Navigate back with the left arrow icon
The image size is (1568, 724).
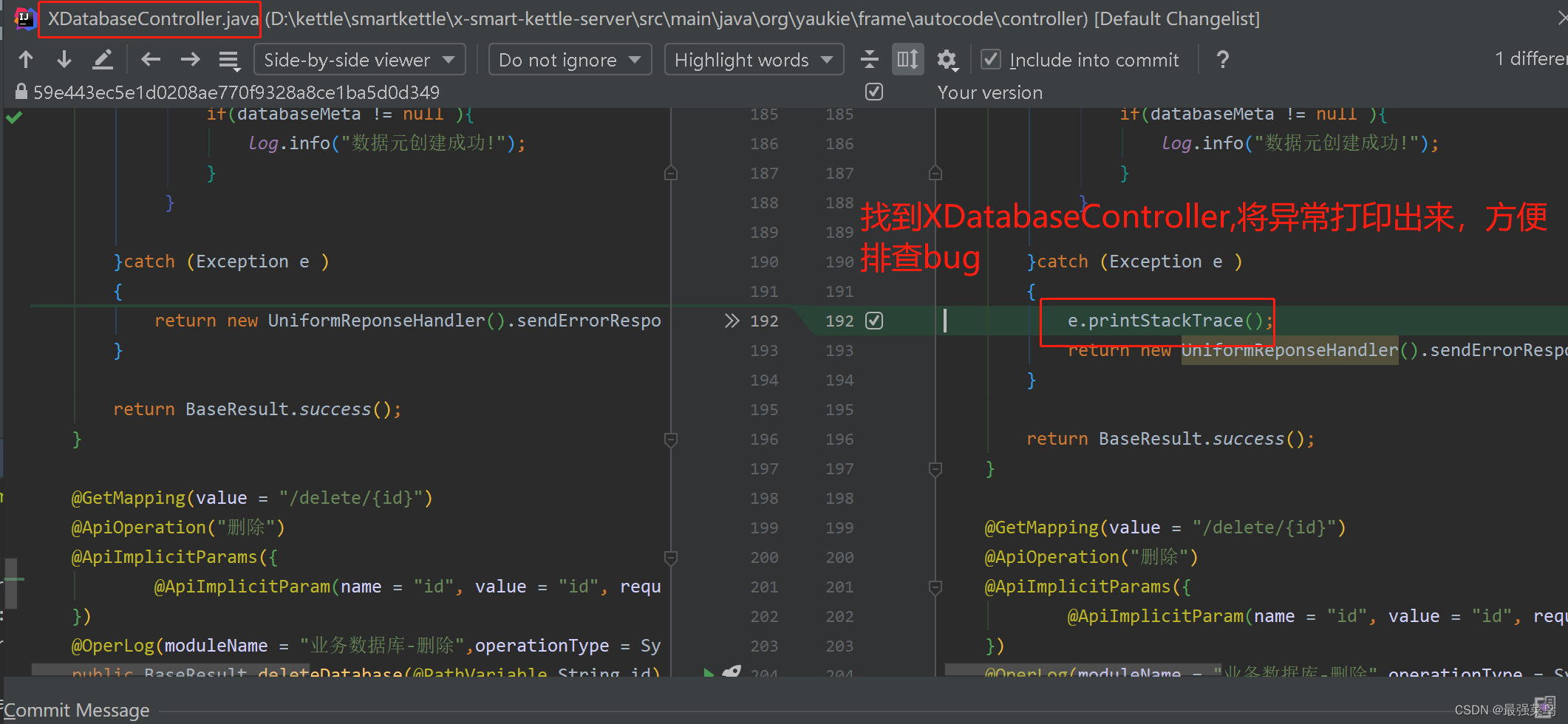tap(151, 59)
